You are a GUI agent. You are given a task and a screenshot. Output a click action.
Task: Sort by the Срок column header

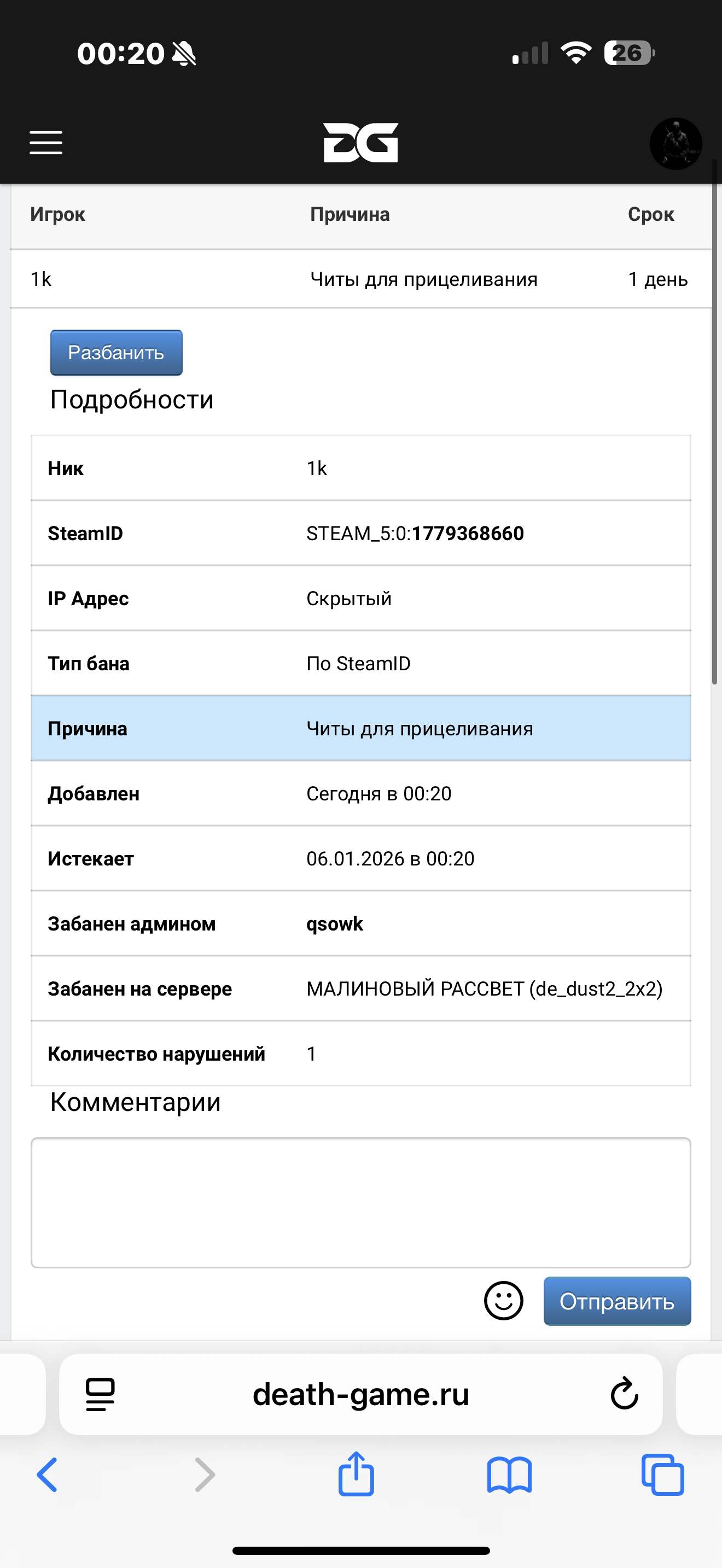(x=651, y=214)
